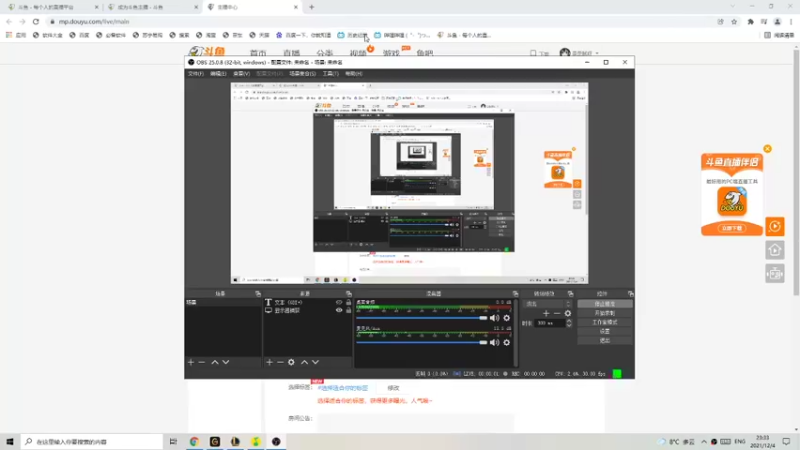
Task: Add a new source in OBS Sources panel
Action: pyautogui.click(x=269, y=362)
